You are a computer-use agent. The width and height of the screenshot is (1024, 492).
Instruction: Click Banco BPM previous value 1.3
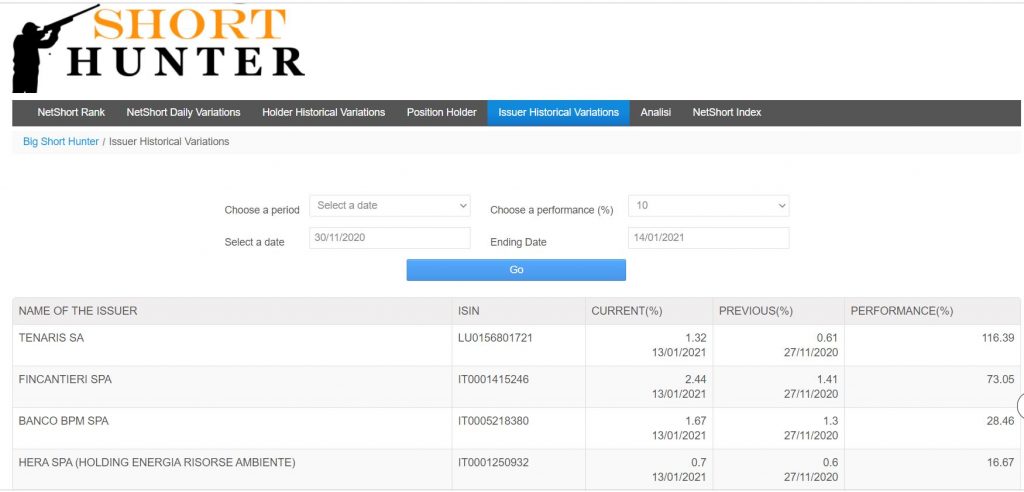[x=831, y=421]
